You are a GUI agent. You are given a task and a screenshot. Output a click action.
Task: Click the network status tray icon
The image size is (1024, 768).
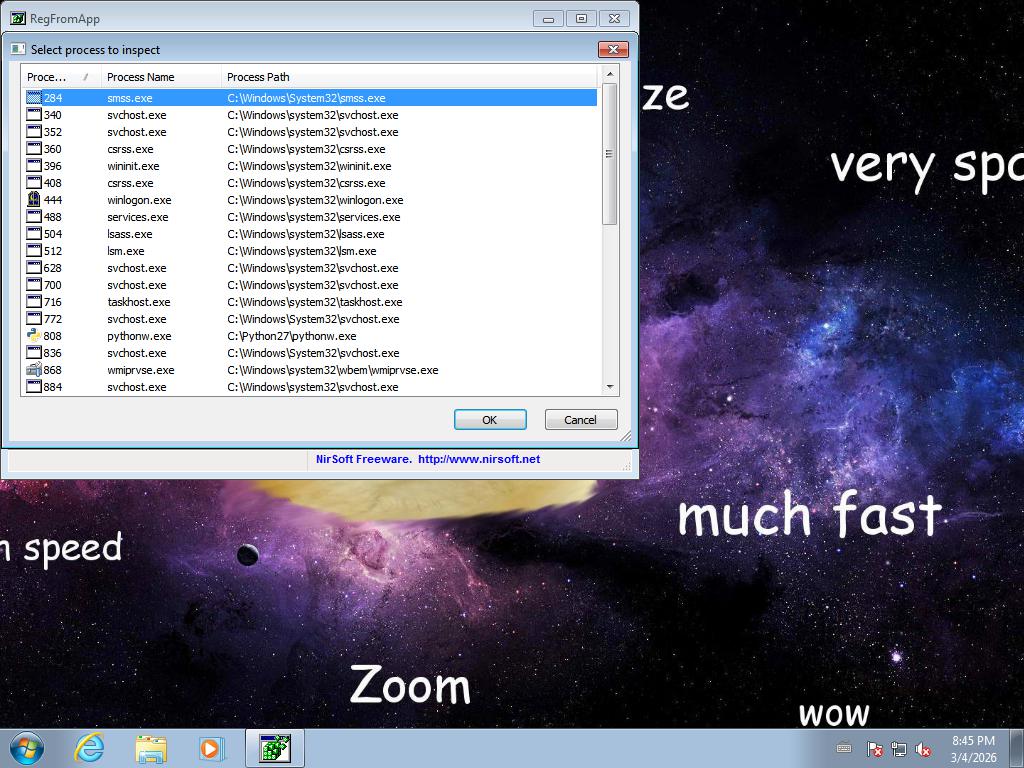tap(899, 749)
